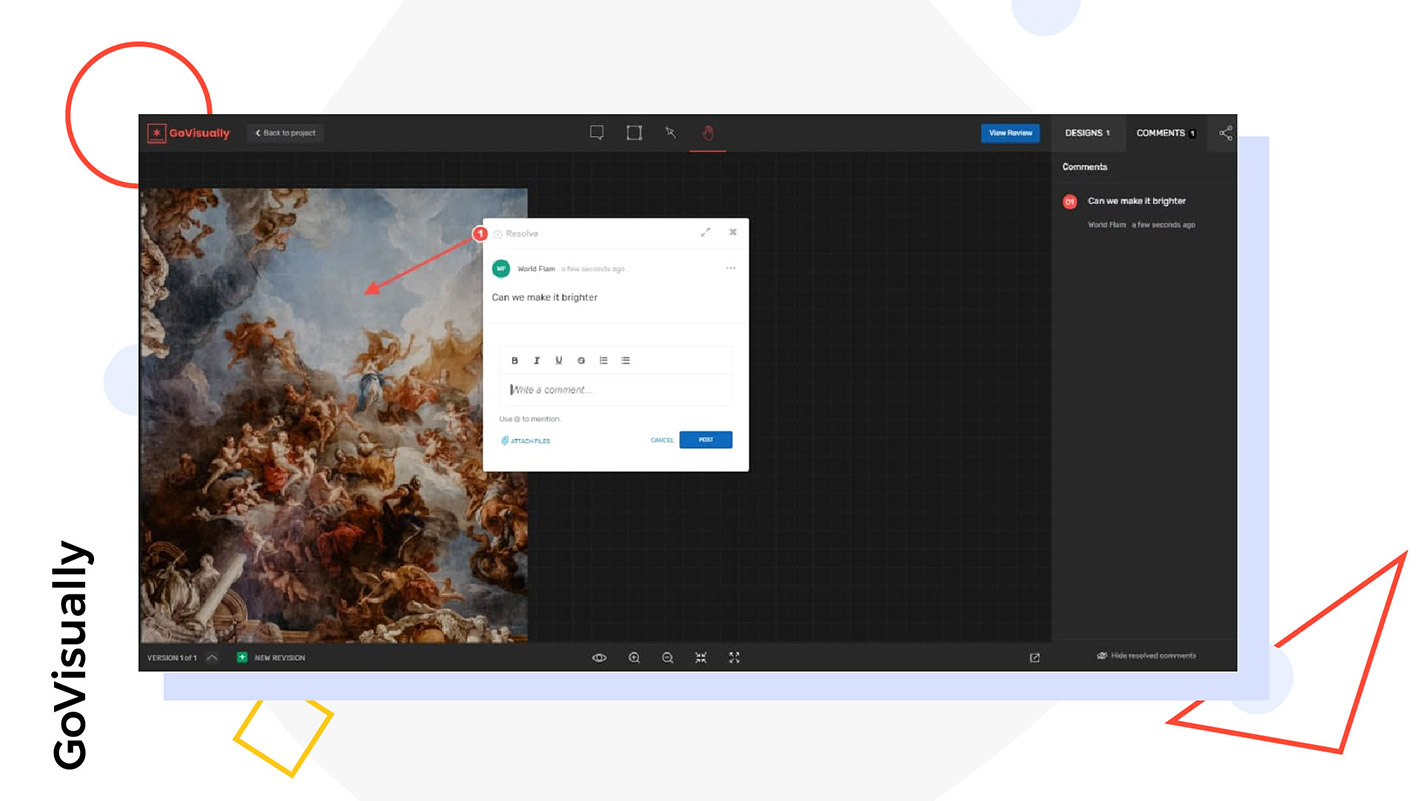Open the three-dot menu on World Flam's comment
Screen dimensions: 1422x801
(731, 268)
